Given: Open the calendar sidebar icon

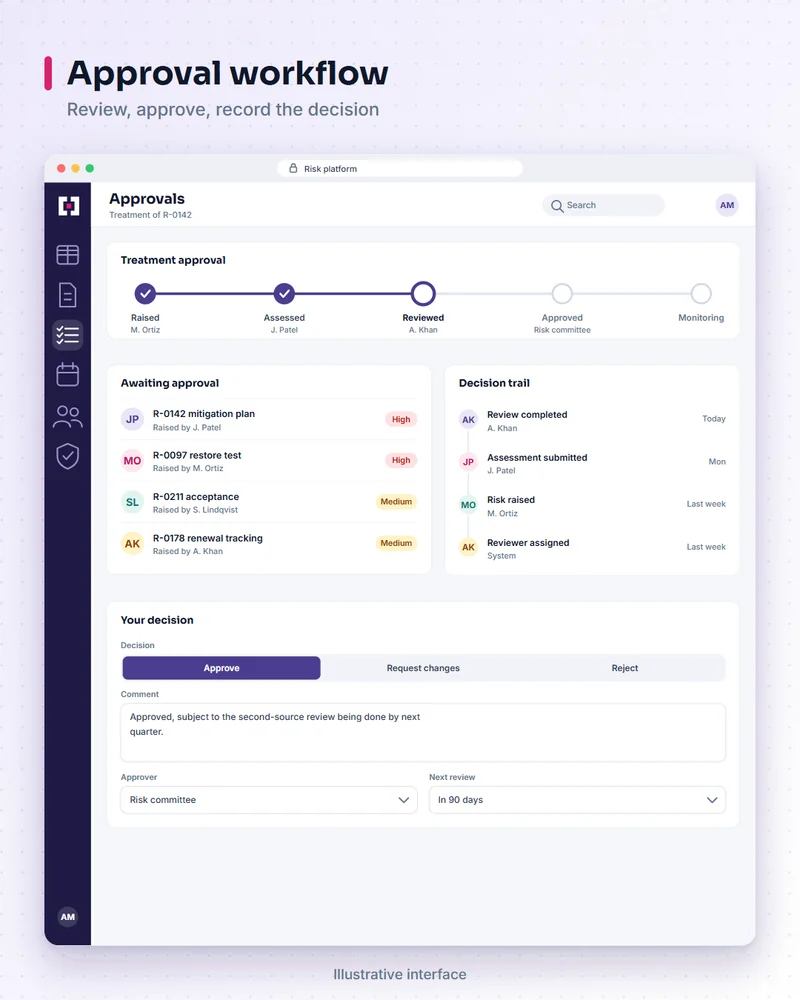Looking at the screenshot, I should [x=68, y=374].
